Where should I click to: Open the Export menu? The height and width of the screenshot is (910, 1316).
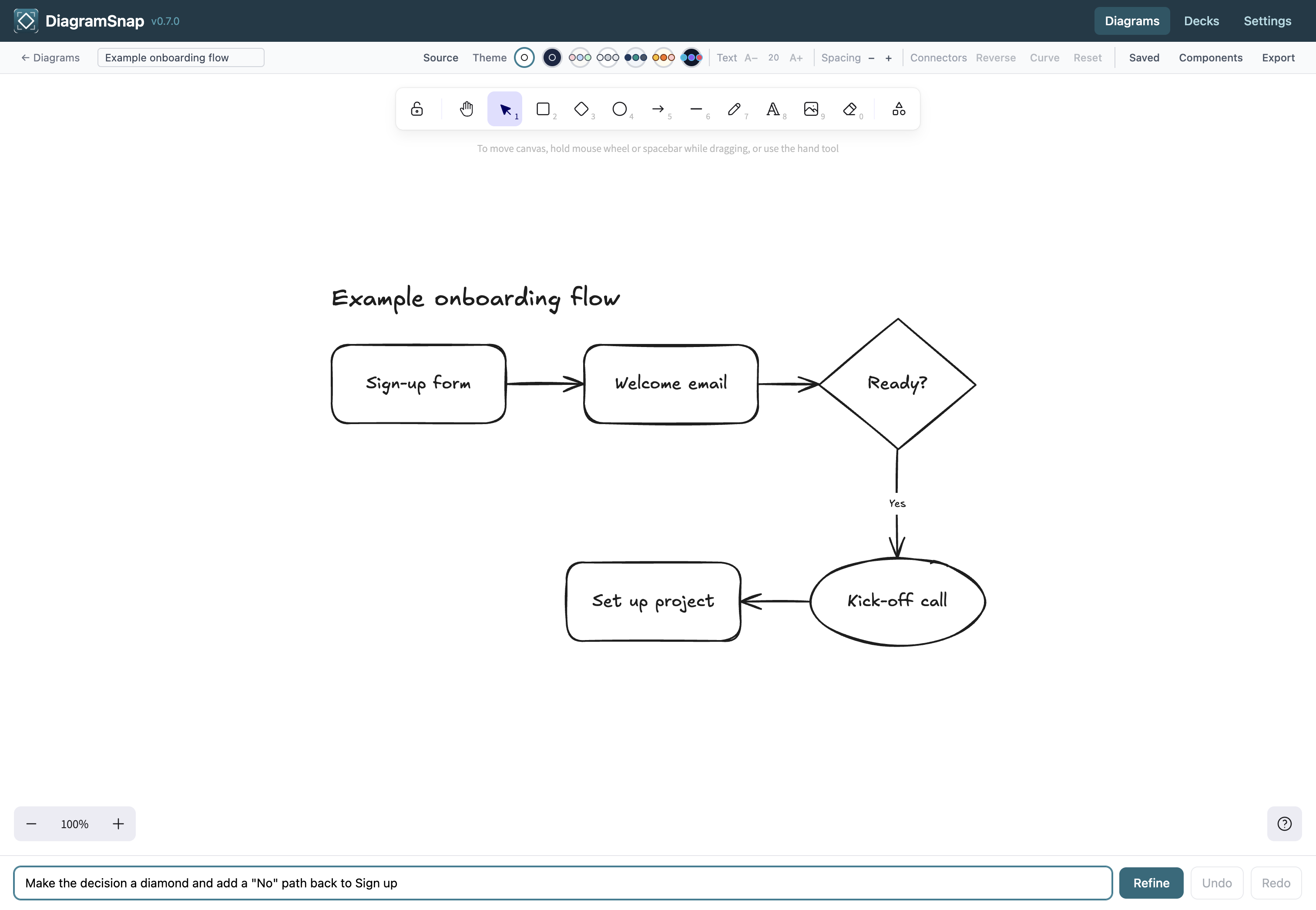pos(1278,57)
